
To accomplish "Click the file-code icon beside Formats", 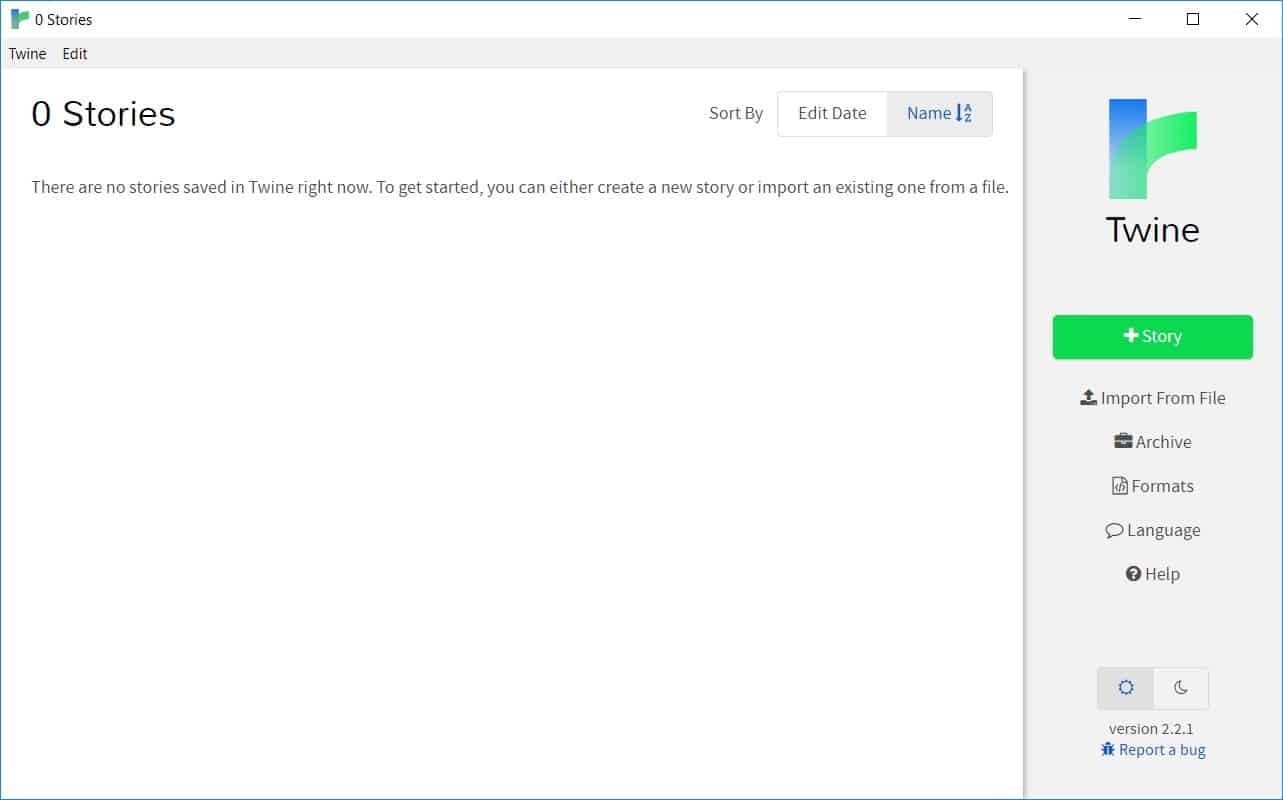I will [x=1120, y=486].
